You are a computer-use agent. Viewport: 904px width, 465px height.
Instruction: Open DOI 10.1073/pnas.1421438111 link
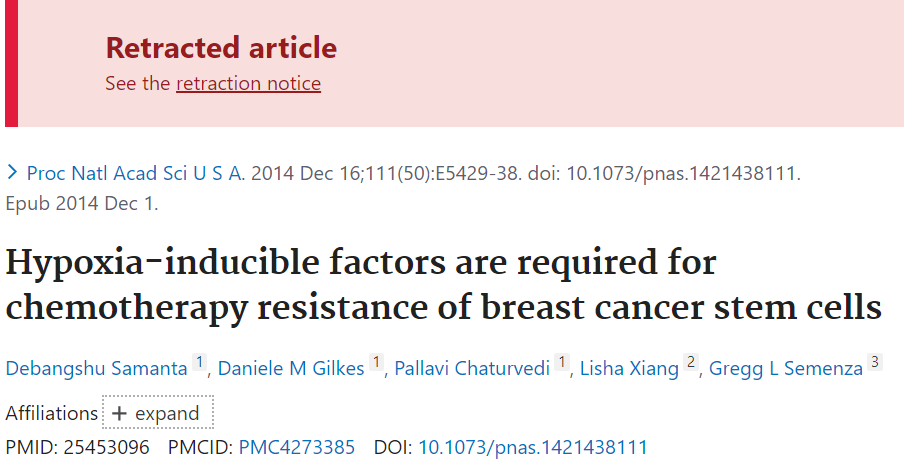point(533,447)
